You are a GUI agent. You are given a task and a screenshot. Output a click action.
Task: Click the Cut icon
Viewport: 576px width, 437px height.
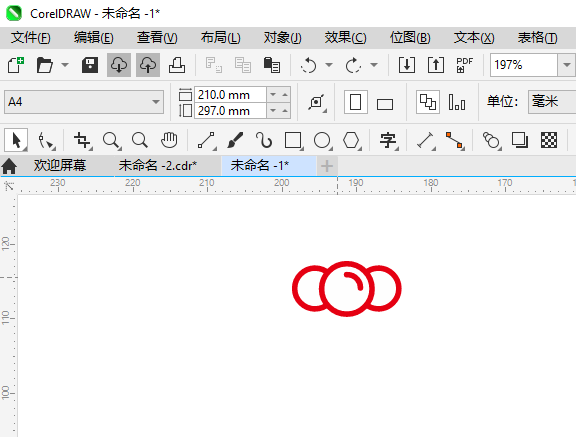[213, 65]
